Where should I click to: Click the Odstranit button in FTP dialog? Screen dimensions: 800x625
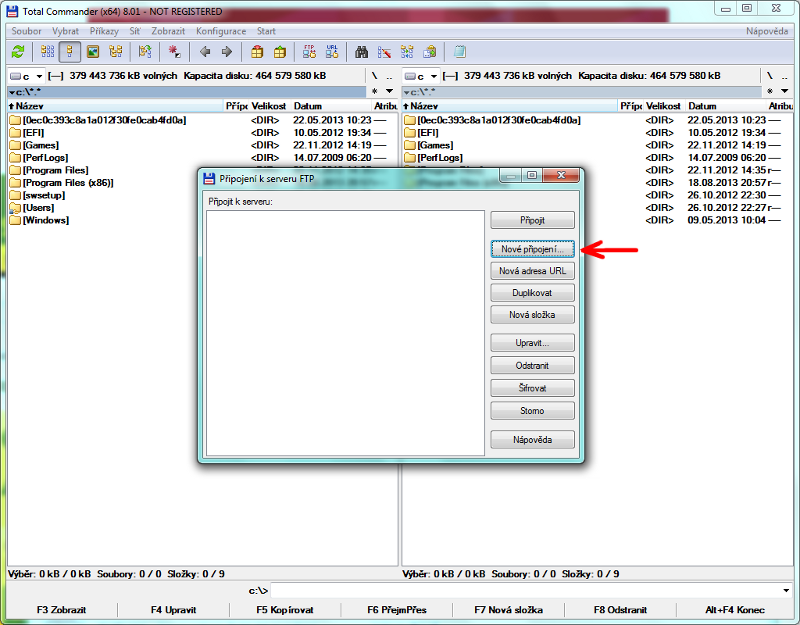tap(532, 365)
